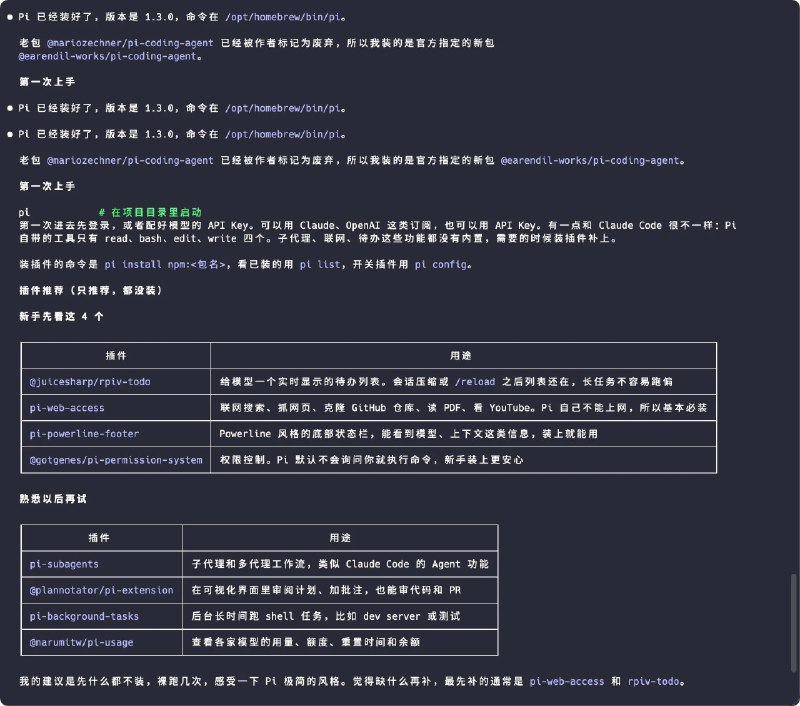Click the description starting "在可视化界面里审阅计划"
Image resolution: width=800 pixels, height=706 pixels.
327,590
